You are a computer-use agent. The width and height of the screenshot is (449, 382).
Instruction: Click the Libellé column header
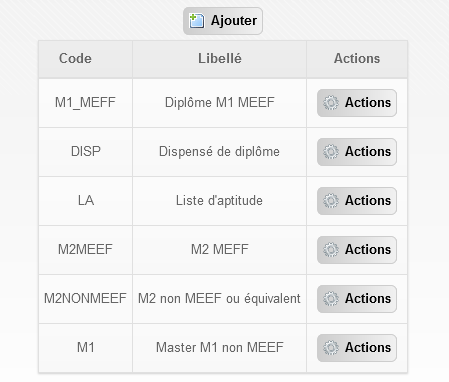click(x=219, y=59)
